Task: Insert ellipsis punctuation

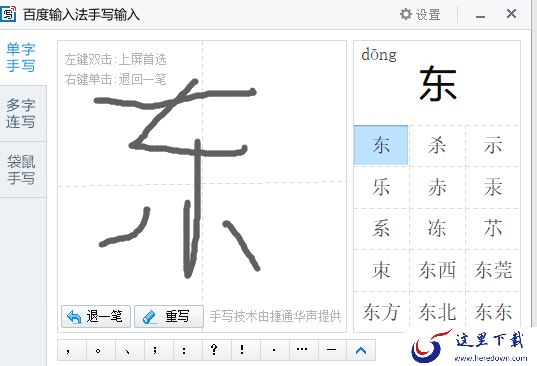Action: [303, 350]
